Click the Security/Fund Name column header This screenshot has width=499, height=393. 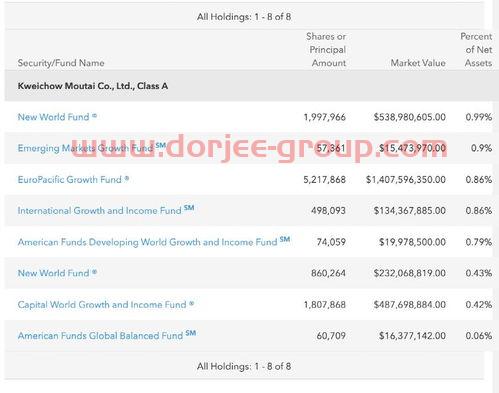pos(61,63)
